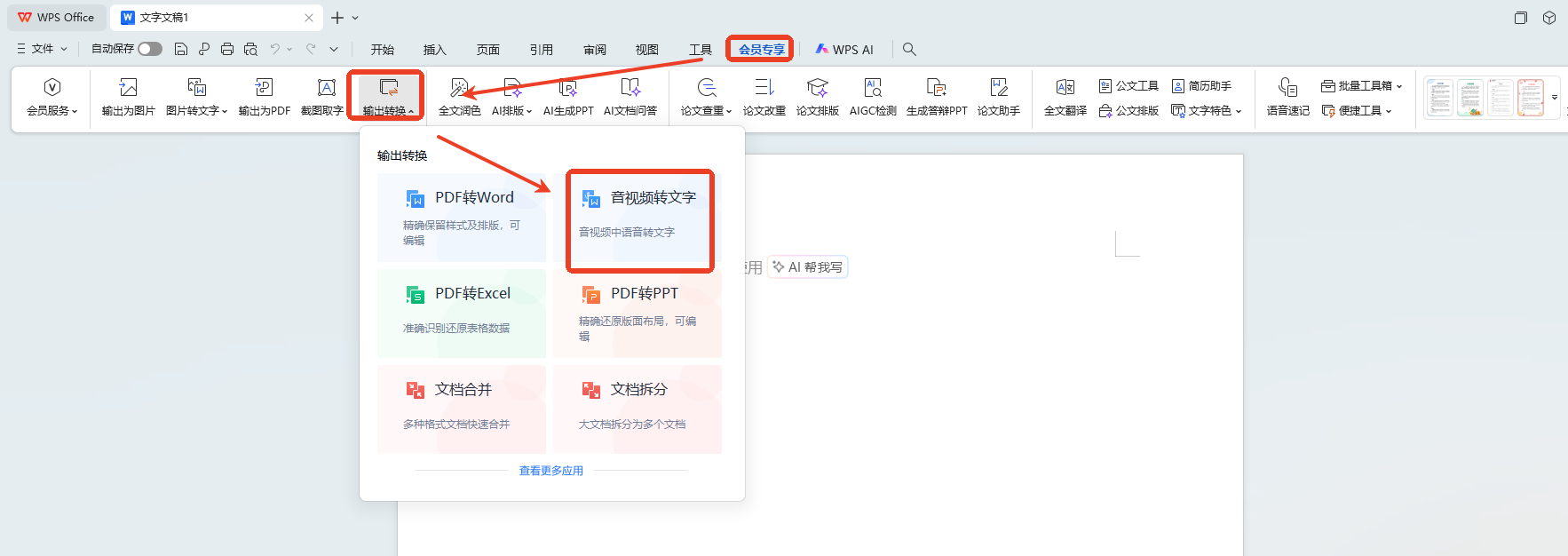
Task: Click the AI 帮我写 button
Action: [807, 267]
